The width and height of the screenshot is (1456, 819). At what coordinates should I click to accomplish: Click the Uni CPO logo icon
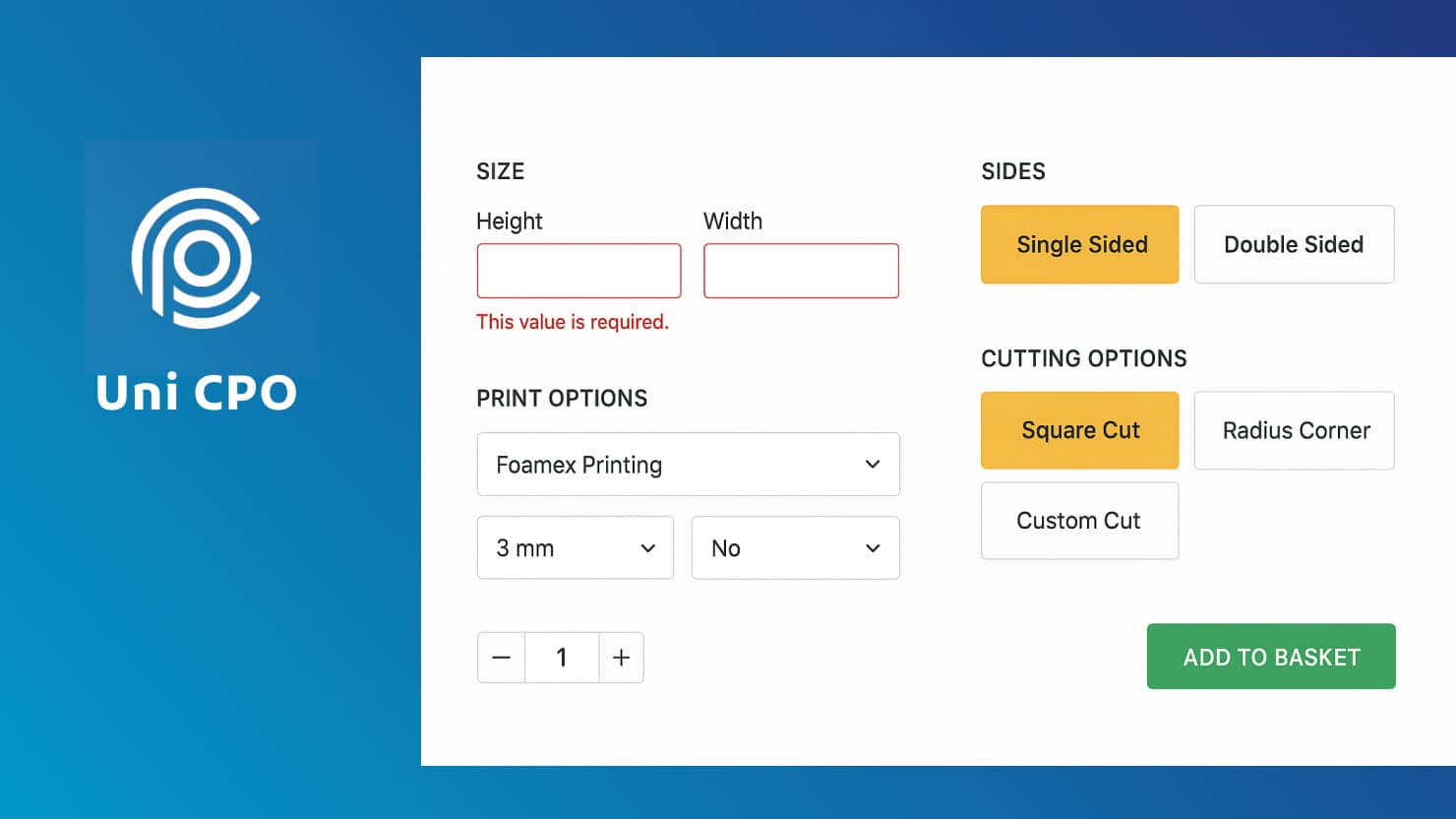pyautogui.click(x=201, y=258)
